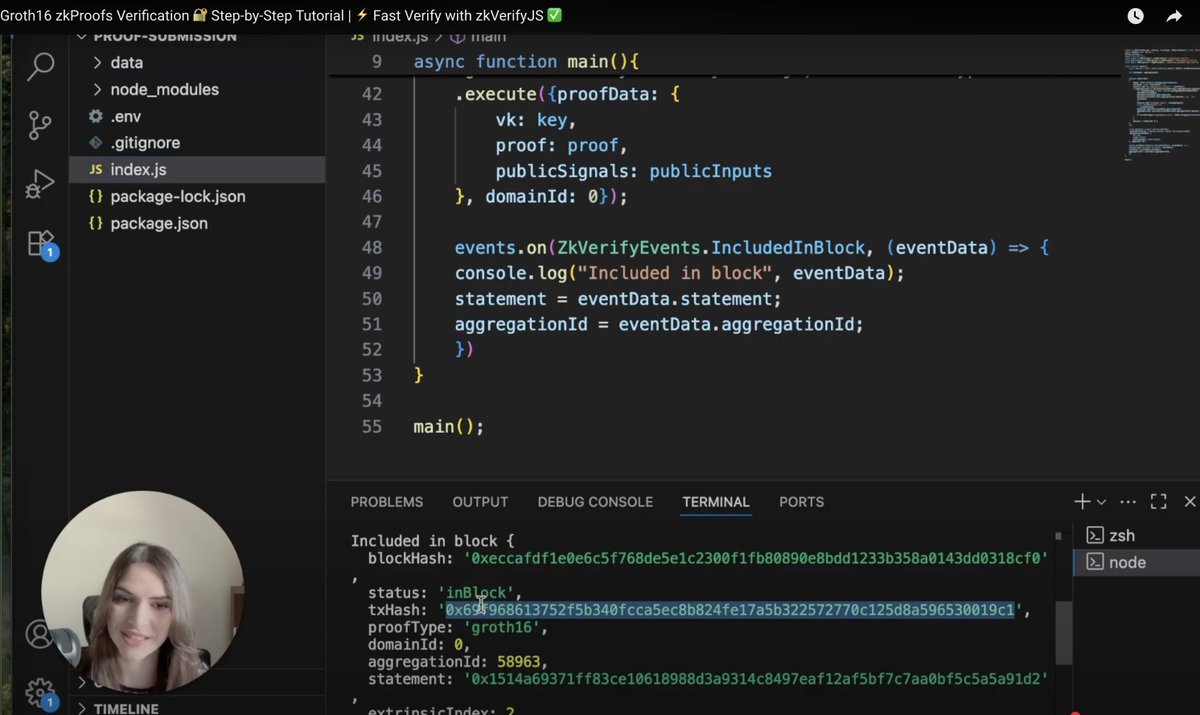
Task: Click domainId: 0 on line 46
Action: [541, 197]
